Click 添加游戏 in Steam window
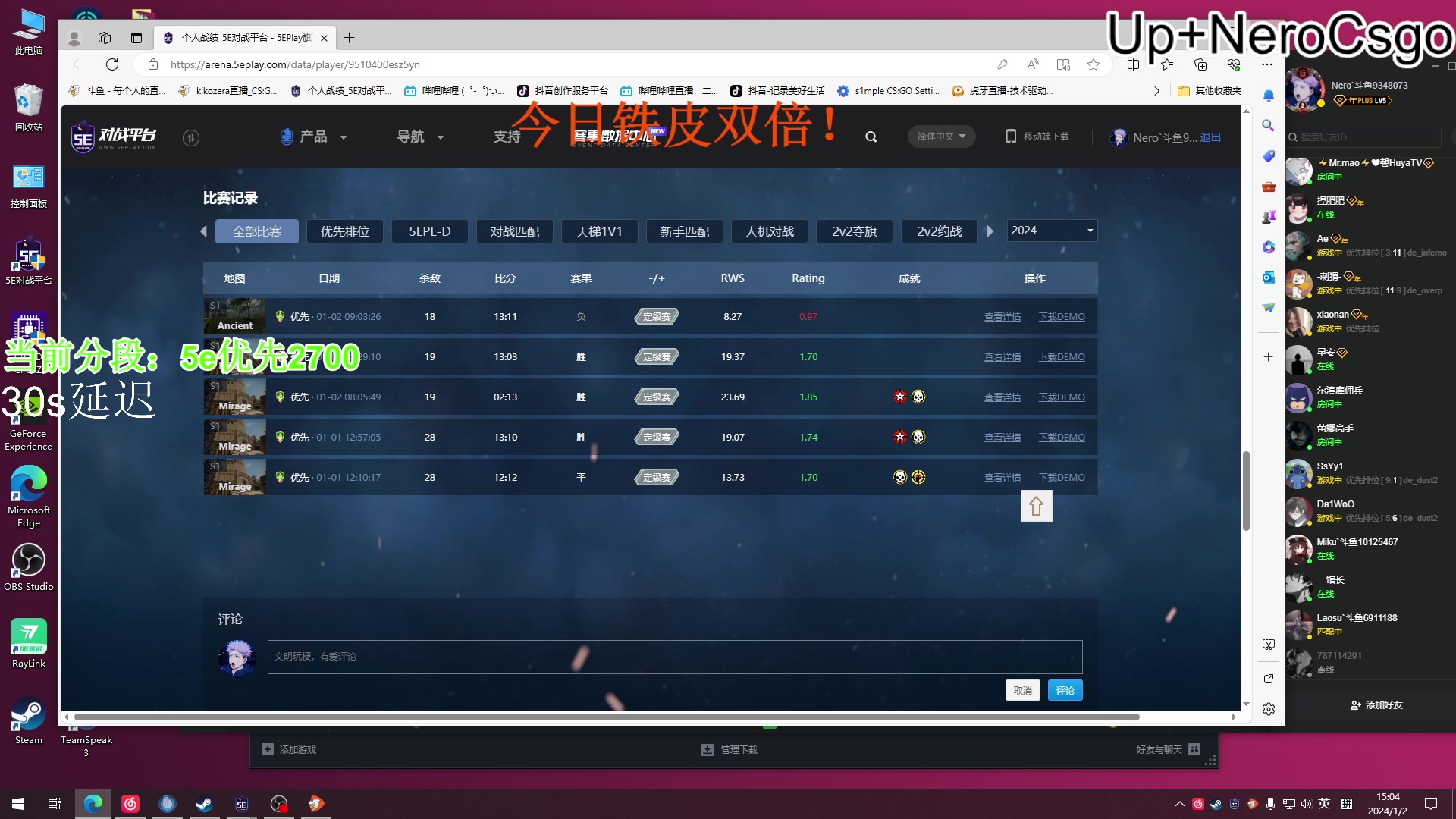This screenshot has height=819, width=1456. [289, 749]
